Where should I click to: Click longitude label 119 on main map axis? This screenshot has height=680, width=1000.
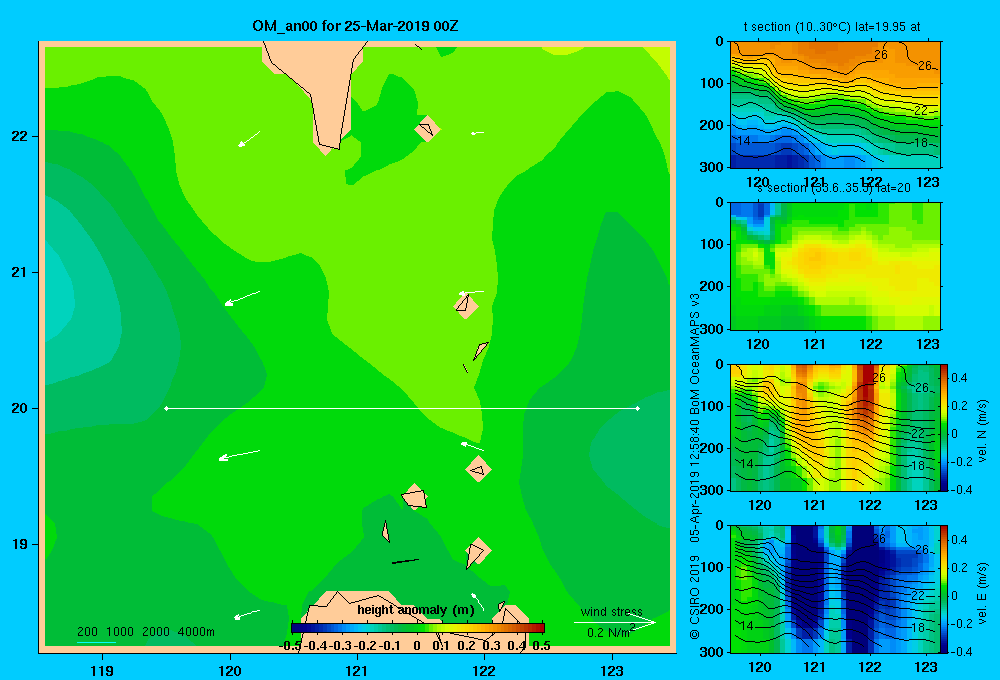(x=102, y=671)
